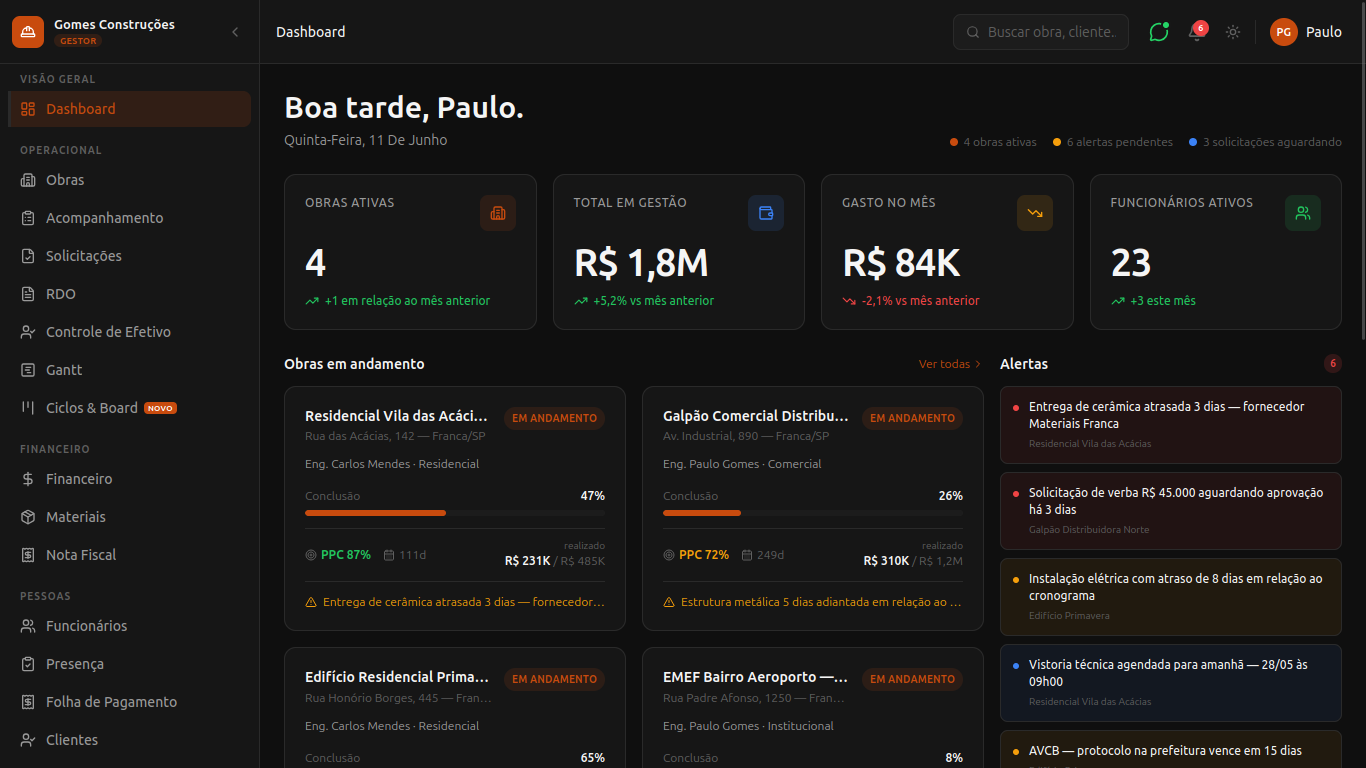Click the Nota Fiscal icon
The width and height of the screenshot is (1366, 768).
click(x=28, y=555)
